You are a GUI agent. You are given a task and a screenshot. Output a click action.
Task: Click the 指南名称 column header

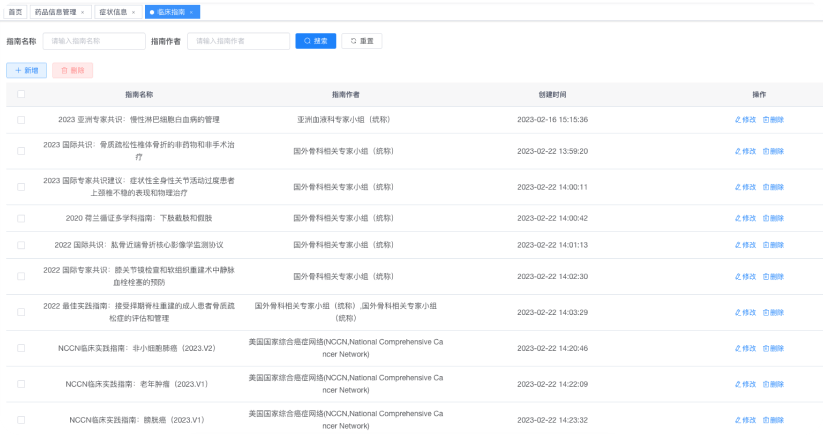(x=139, y=94)
